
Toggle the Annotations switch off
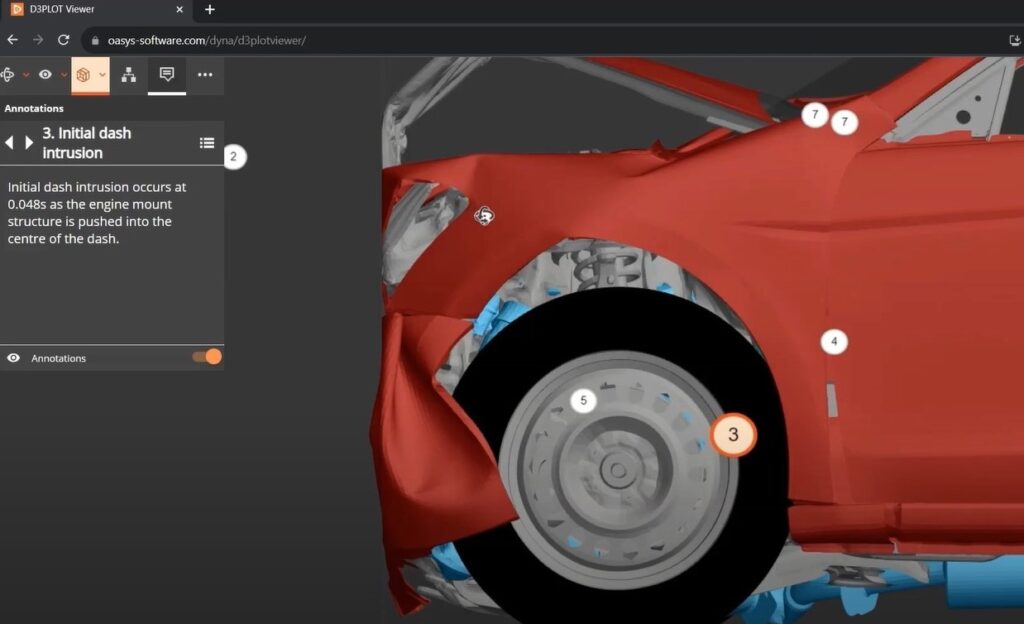coord(207,357)
